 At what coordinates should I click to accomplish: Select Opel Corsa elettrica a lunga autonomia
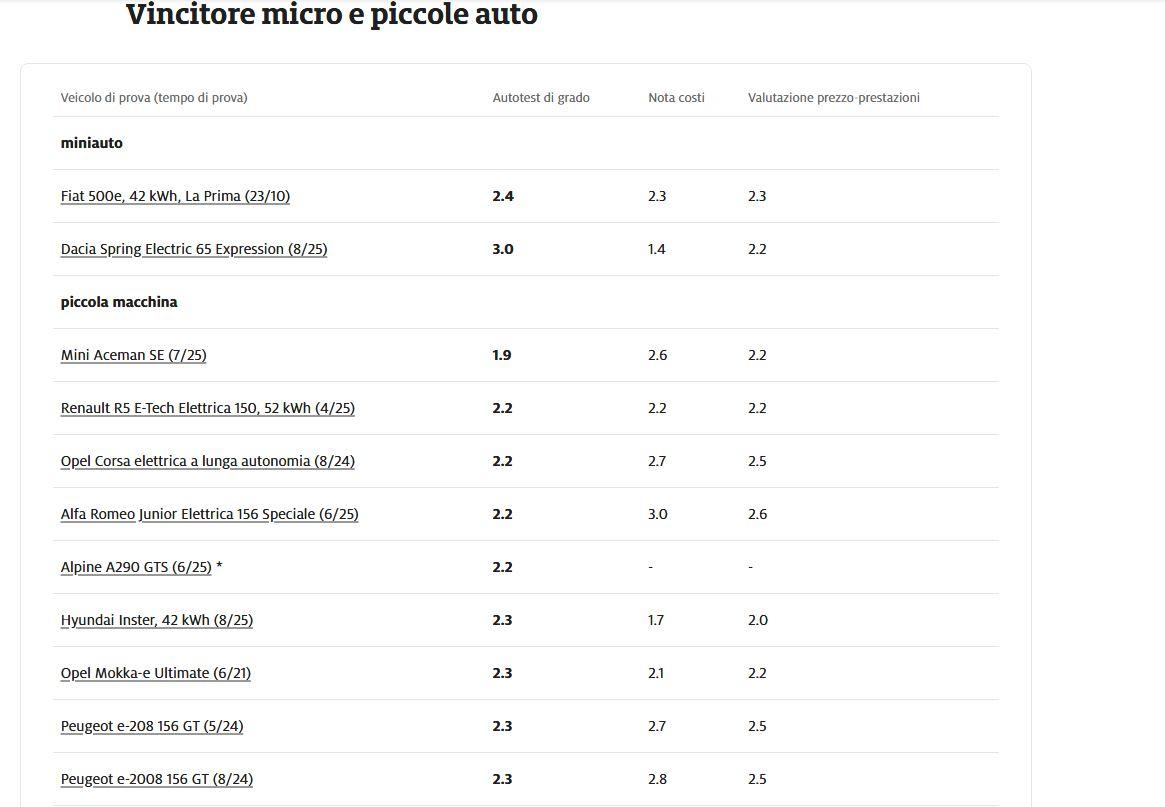pos(207,461)
